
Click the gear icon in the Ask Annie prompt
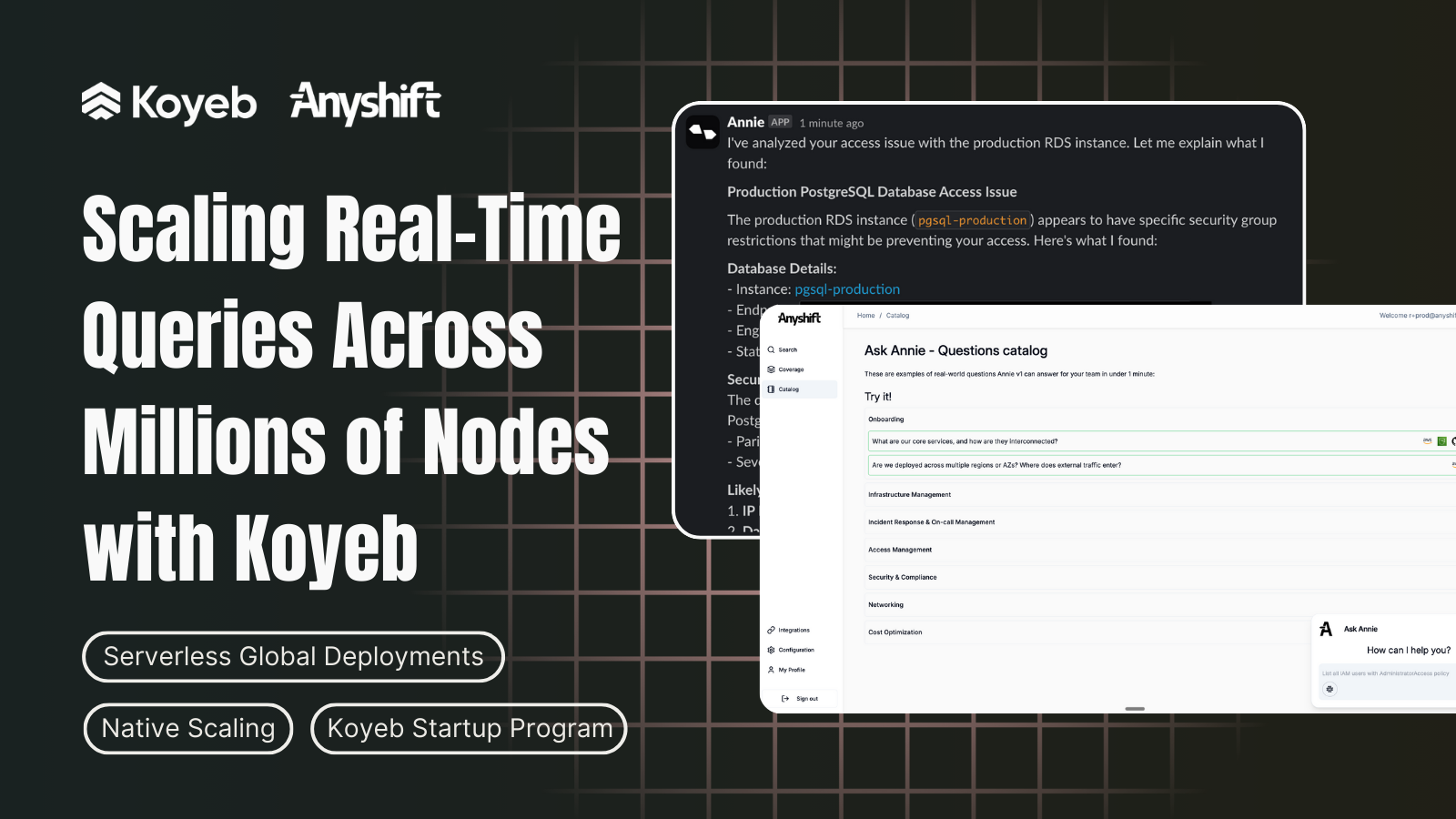click(1330, 689)
